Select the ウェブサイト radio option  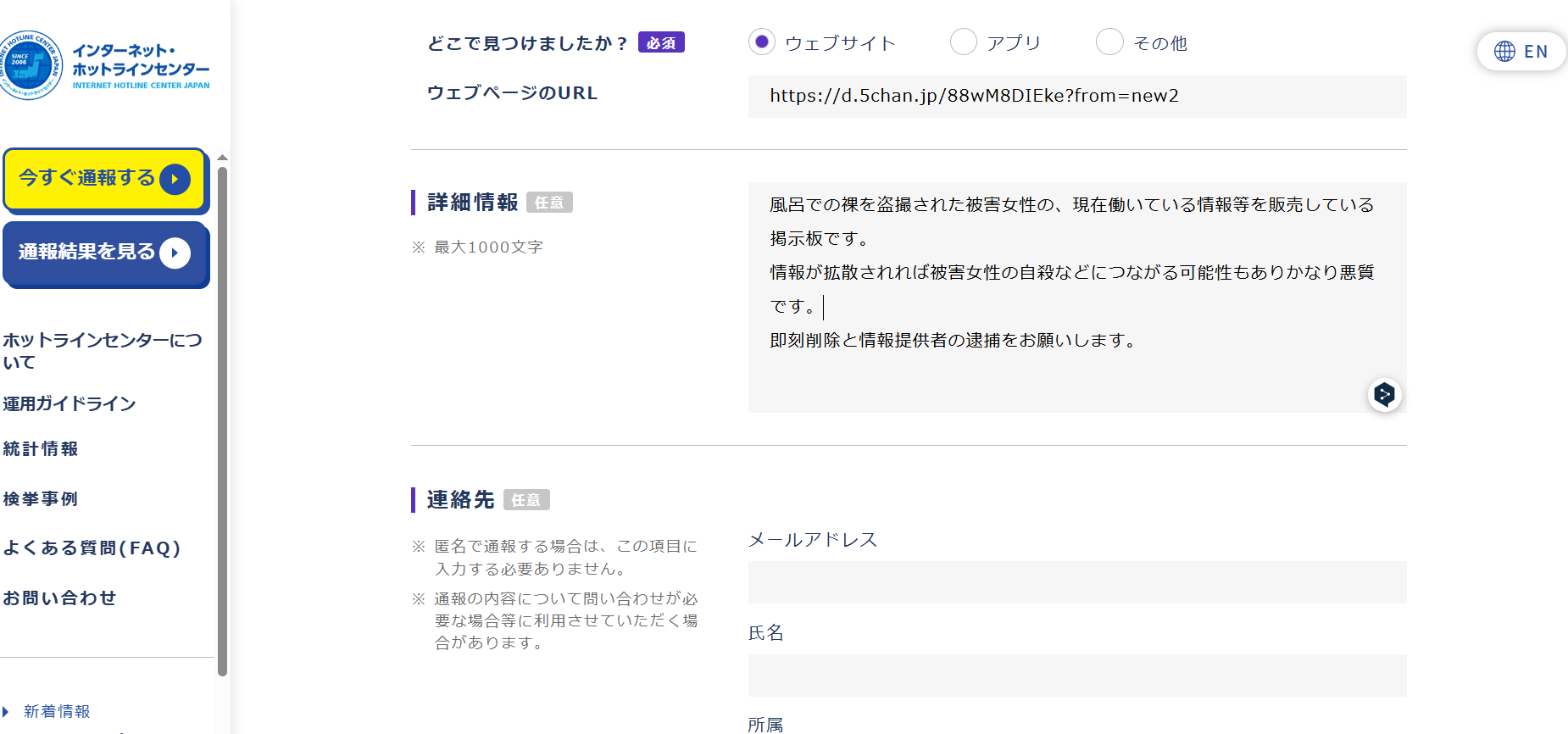point(762,42)
